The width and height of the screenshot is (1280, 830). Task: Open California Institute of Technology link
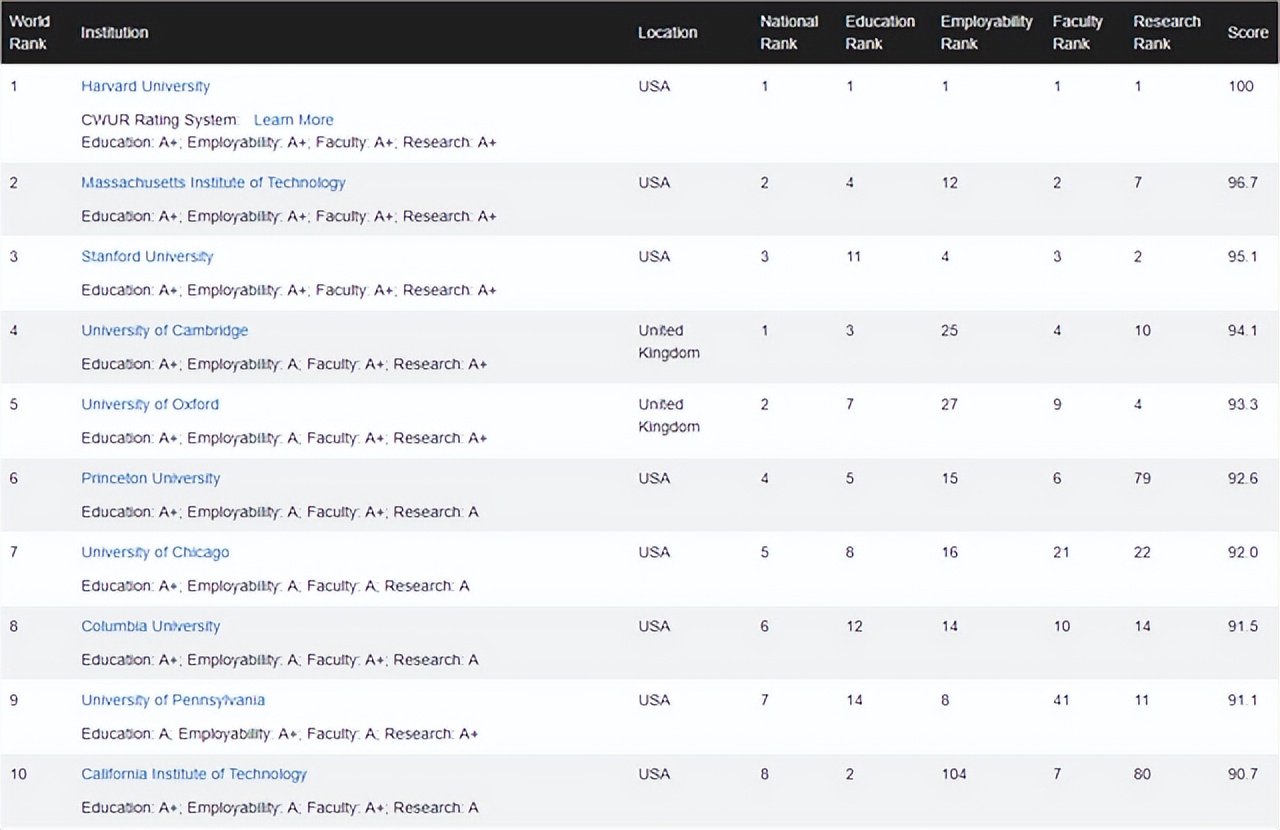point(194,775)
